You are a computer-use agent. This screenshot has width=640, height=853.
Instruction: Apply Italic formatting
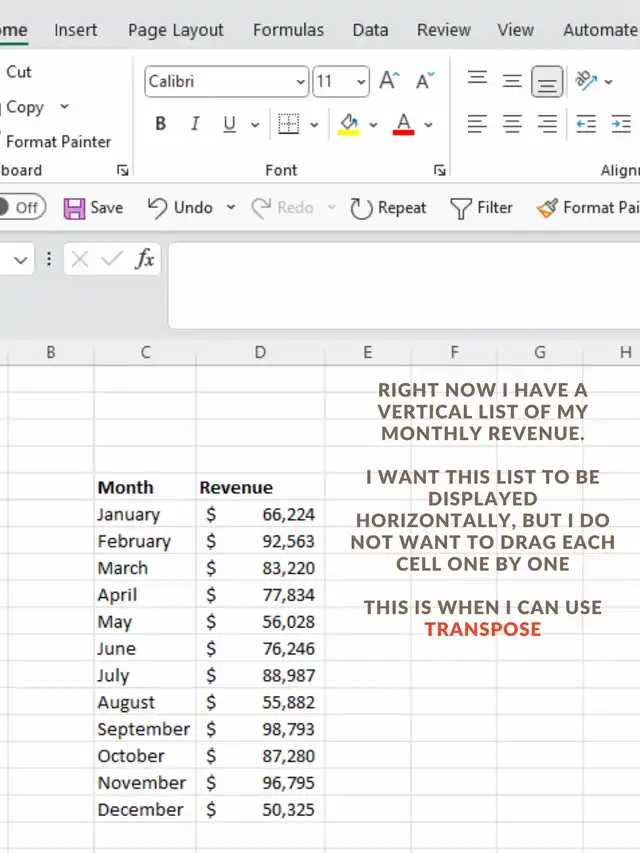[x=195, y=125]
